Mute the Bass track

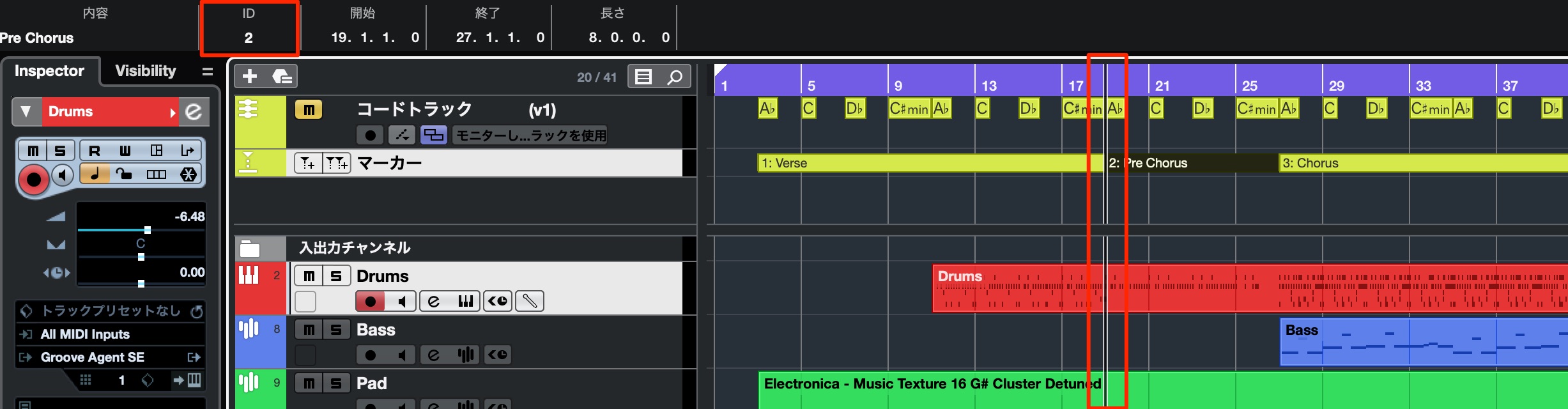pos(309,330)
